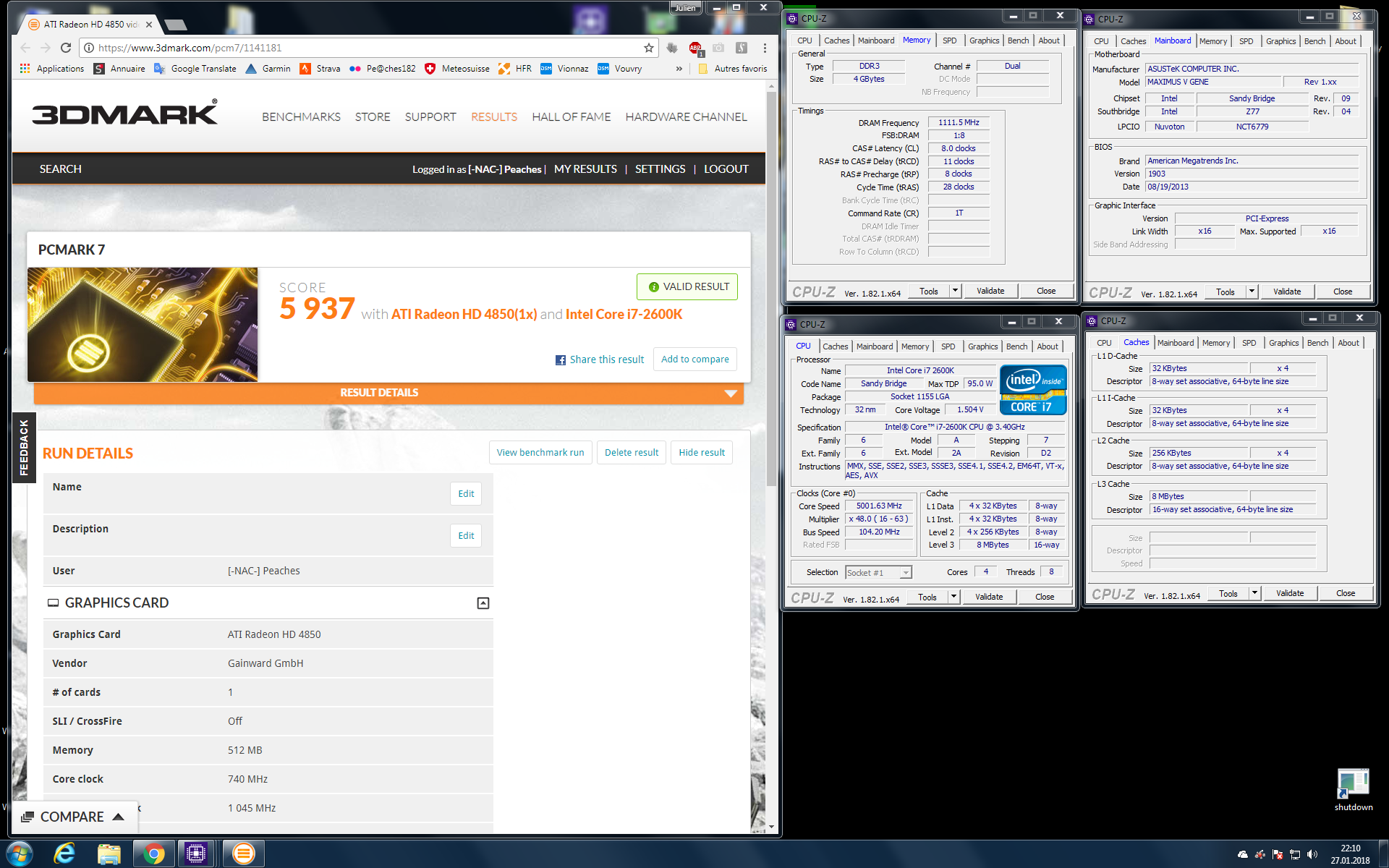Viewport: 1389px width, 868px height.
Task: Edit the Description field
Action: [x=466, y=536]
